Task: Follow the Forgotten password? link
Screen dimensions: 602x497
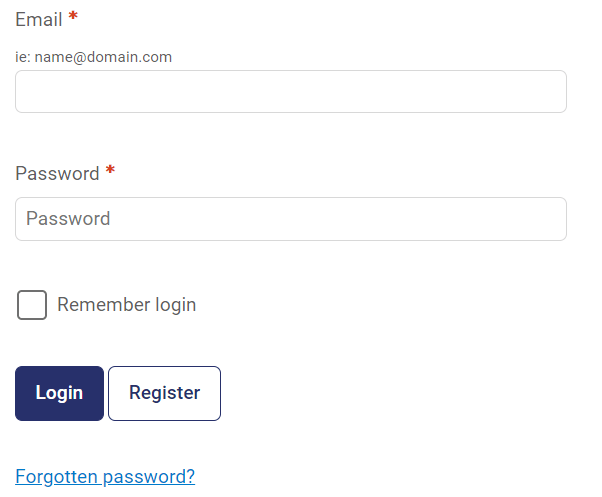Action: (x=105, y=477)
